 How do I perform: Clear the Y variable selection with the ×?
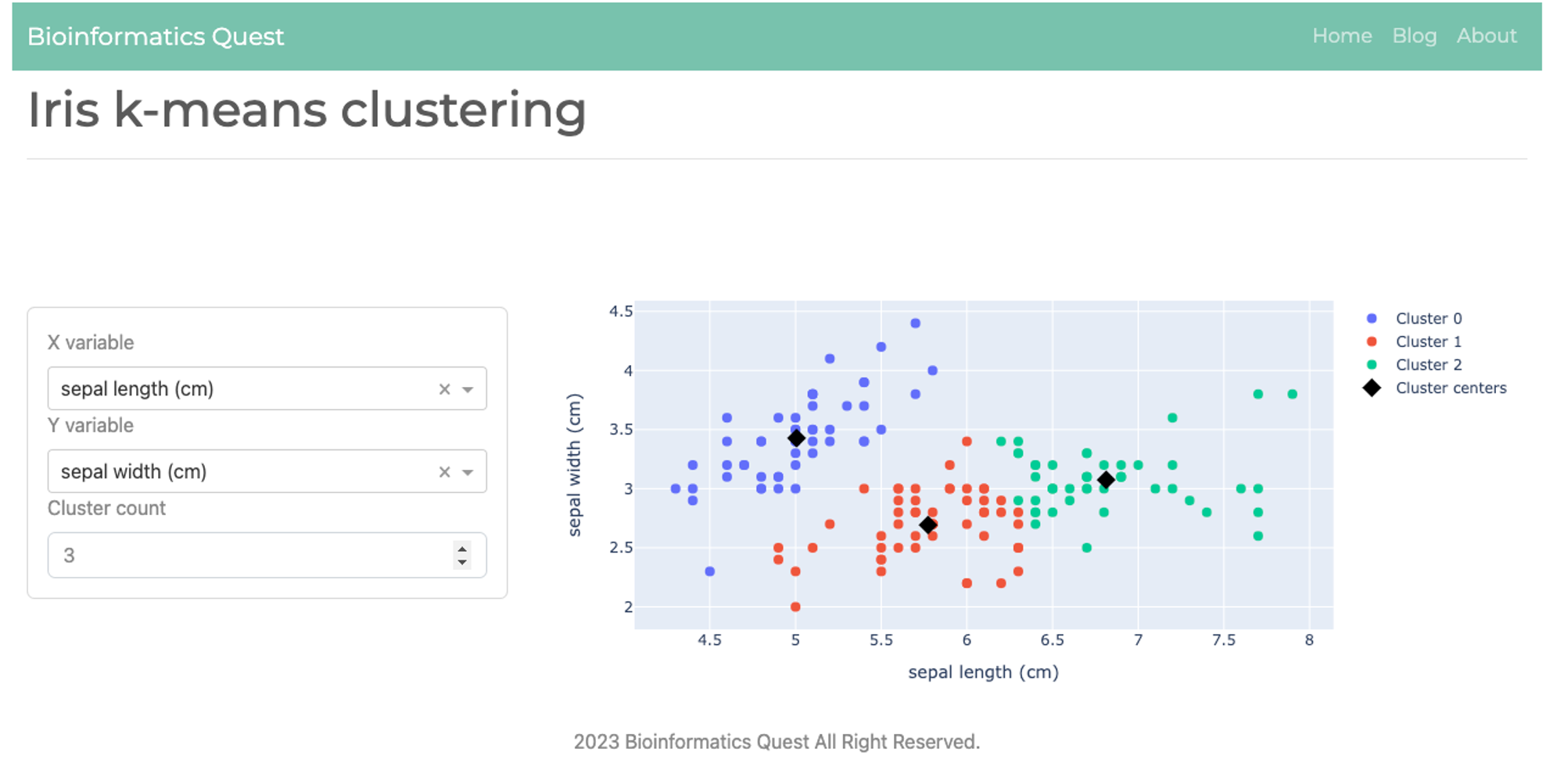click(444, 472)
